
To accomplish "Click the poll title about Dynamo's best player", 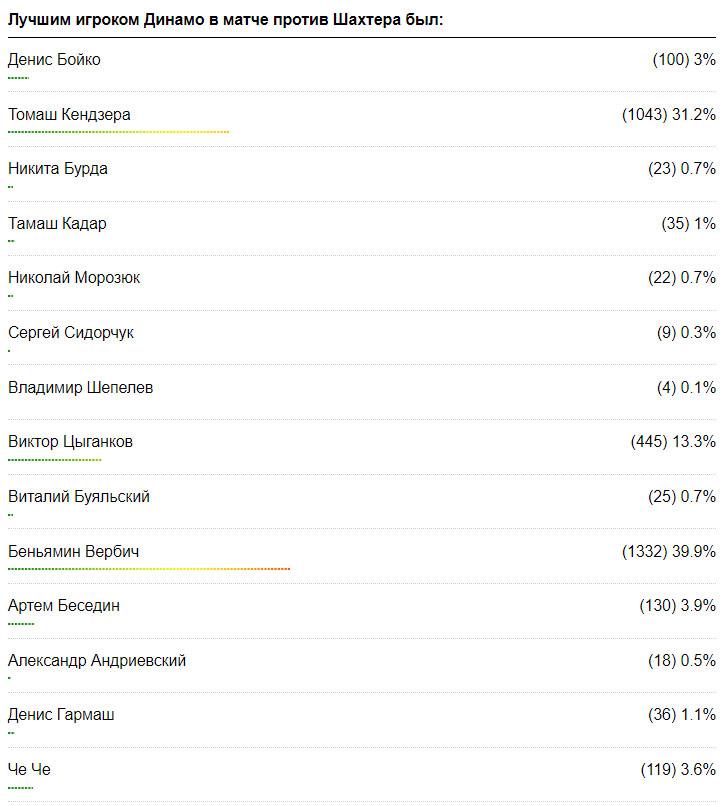I will tap(225, 19).
